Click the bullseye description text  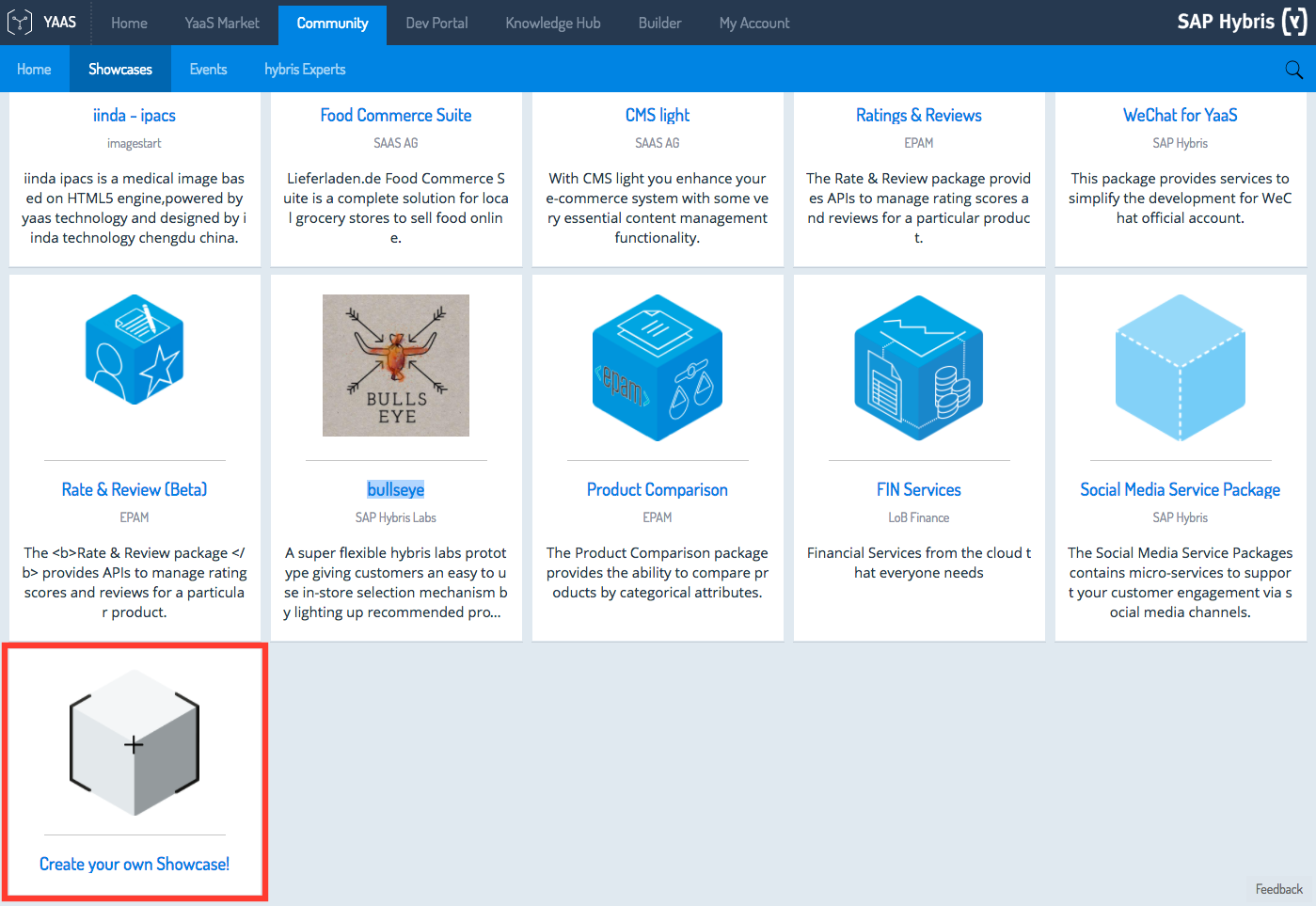(x=396, y=582)
